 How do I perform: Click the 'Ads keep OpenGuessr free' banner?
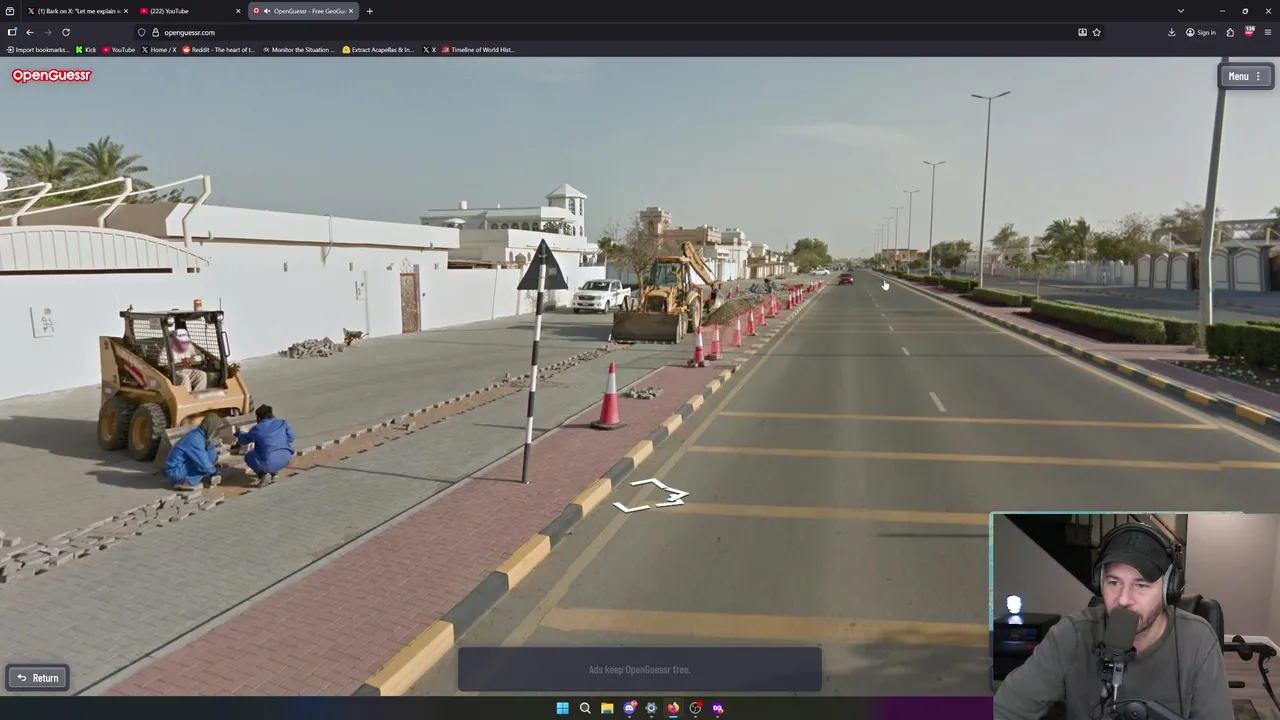pyautogui.click(x=639, y=670)
